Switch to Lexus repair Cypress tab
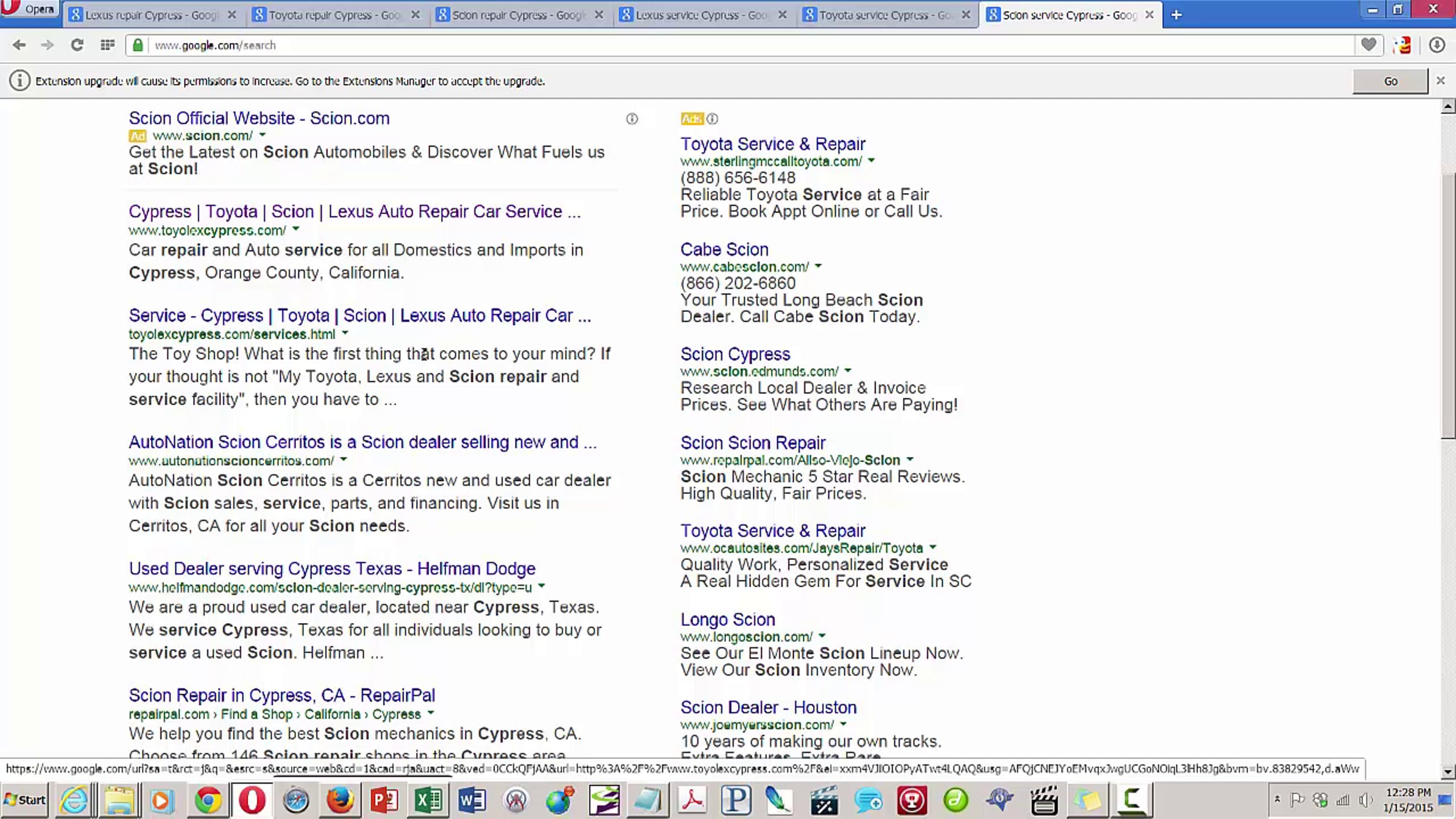1456x819 pixels. (x=150, y=15)
